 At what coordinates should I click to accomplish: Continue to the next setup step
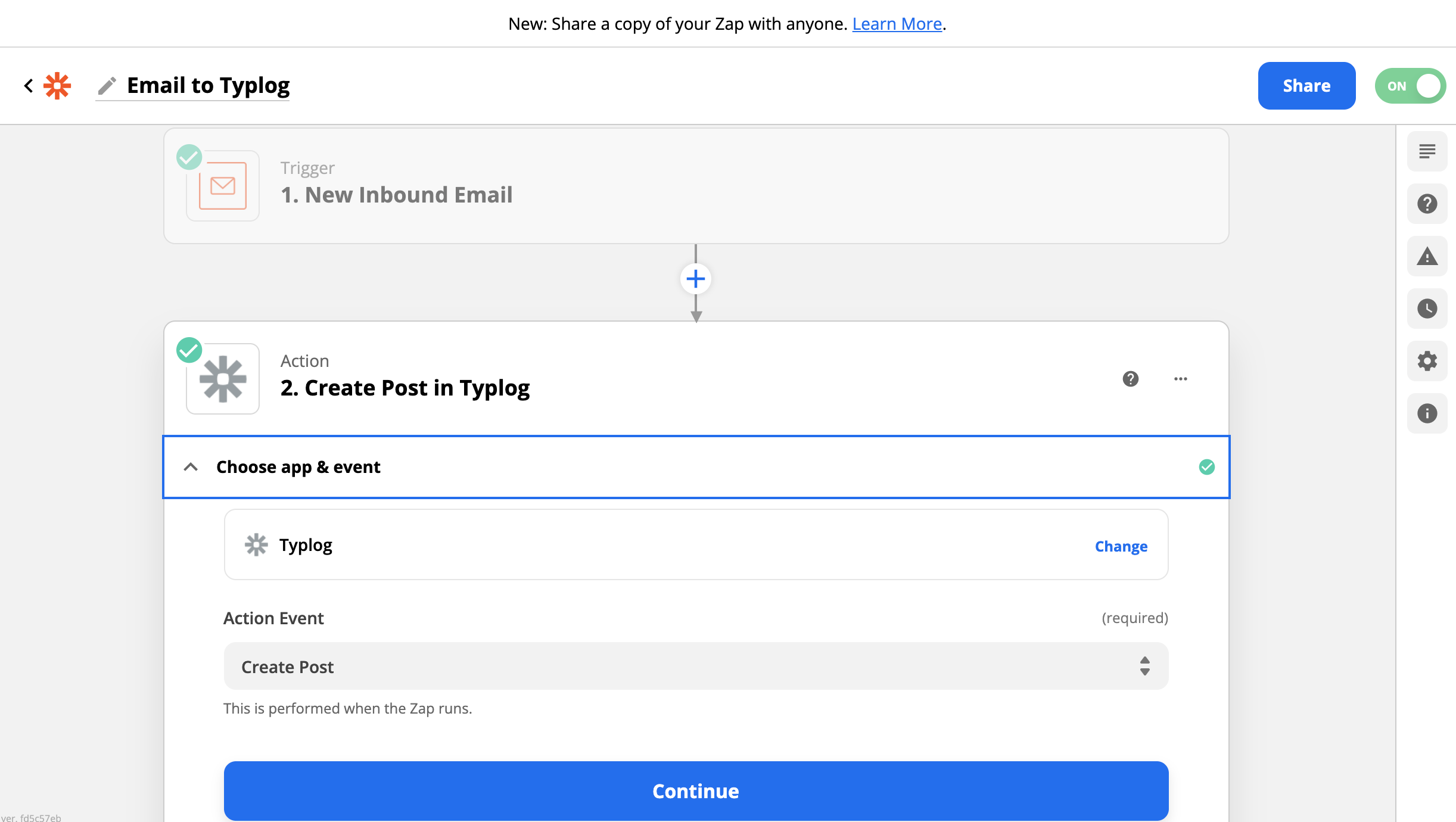(696, 791)
